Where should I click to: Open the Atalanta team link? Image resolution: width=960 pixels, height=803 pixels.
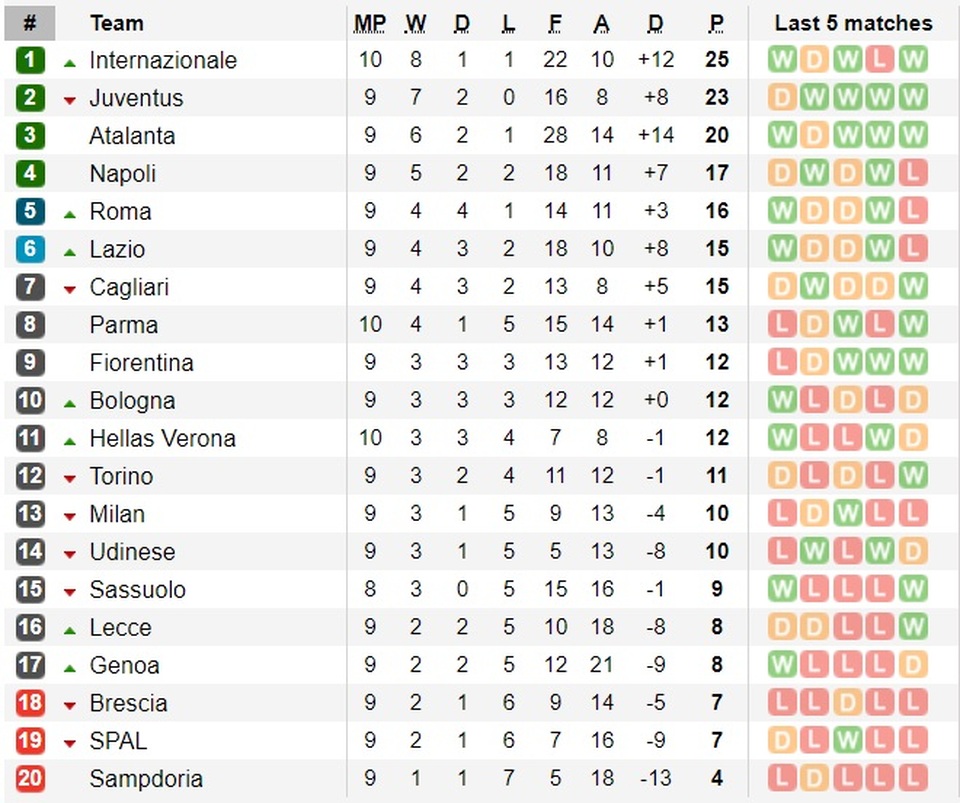132,136
